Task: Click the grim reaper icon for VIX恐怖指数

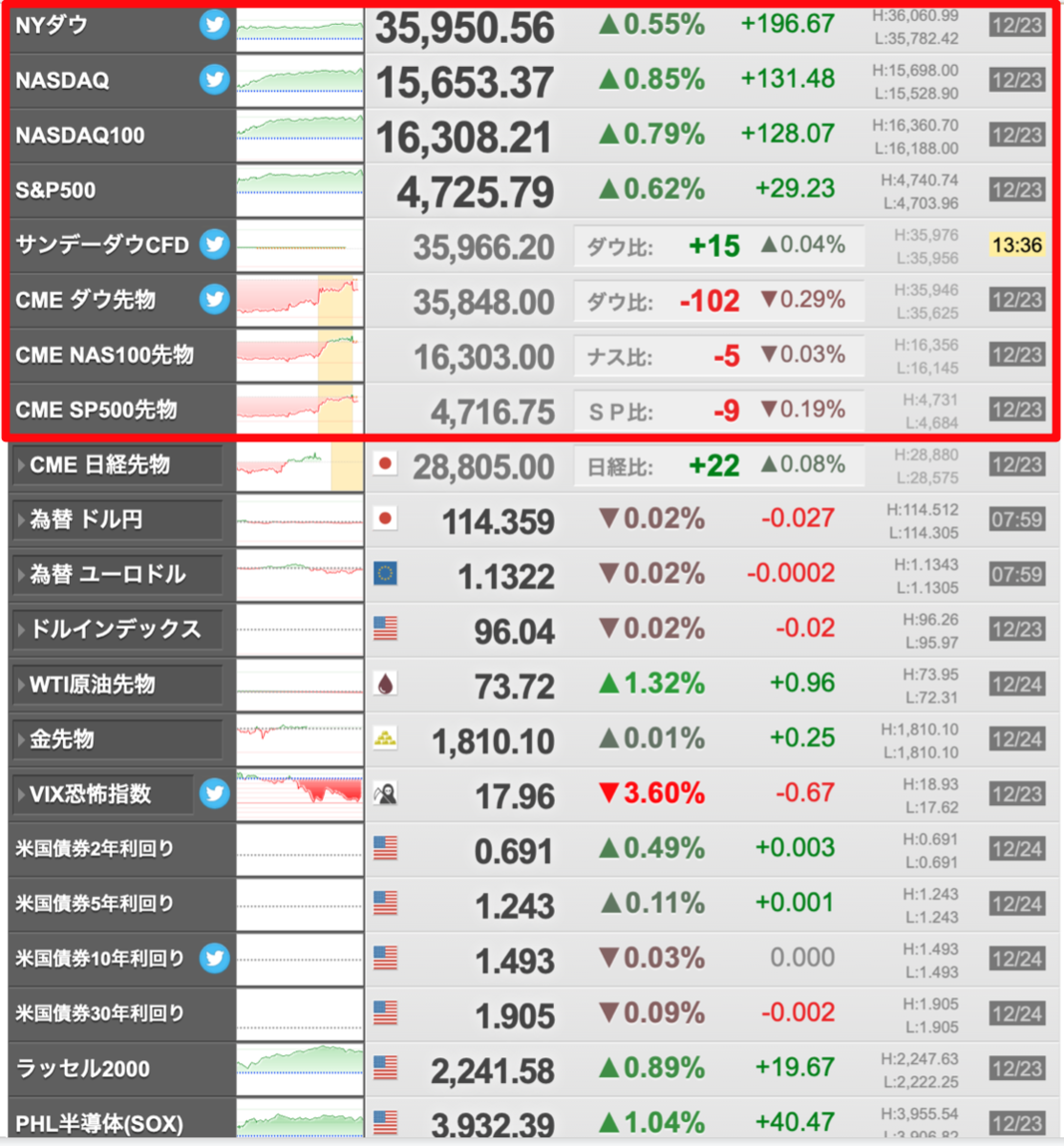Action: pos(385,793)
